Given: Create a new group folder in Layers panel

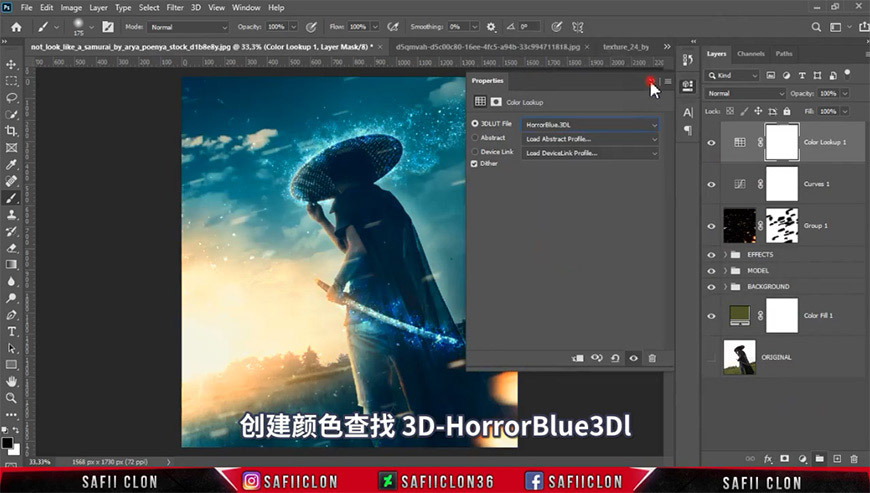Looking at the screenshot, I should coord(820,459).
